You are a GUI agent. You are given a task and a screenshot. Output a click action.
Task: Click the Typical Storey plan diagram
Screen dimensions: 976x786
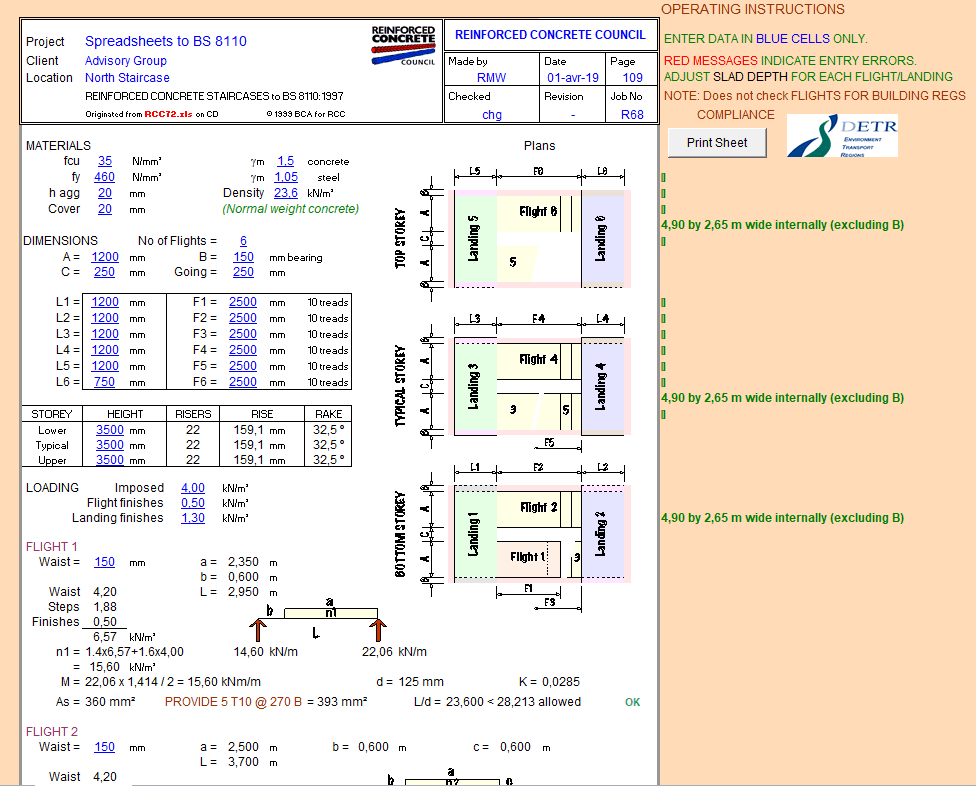[x=514, y=383]
